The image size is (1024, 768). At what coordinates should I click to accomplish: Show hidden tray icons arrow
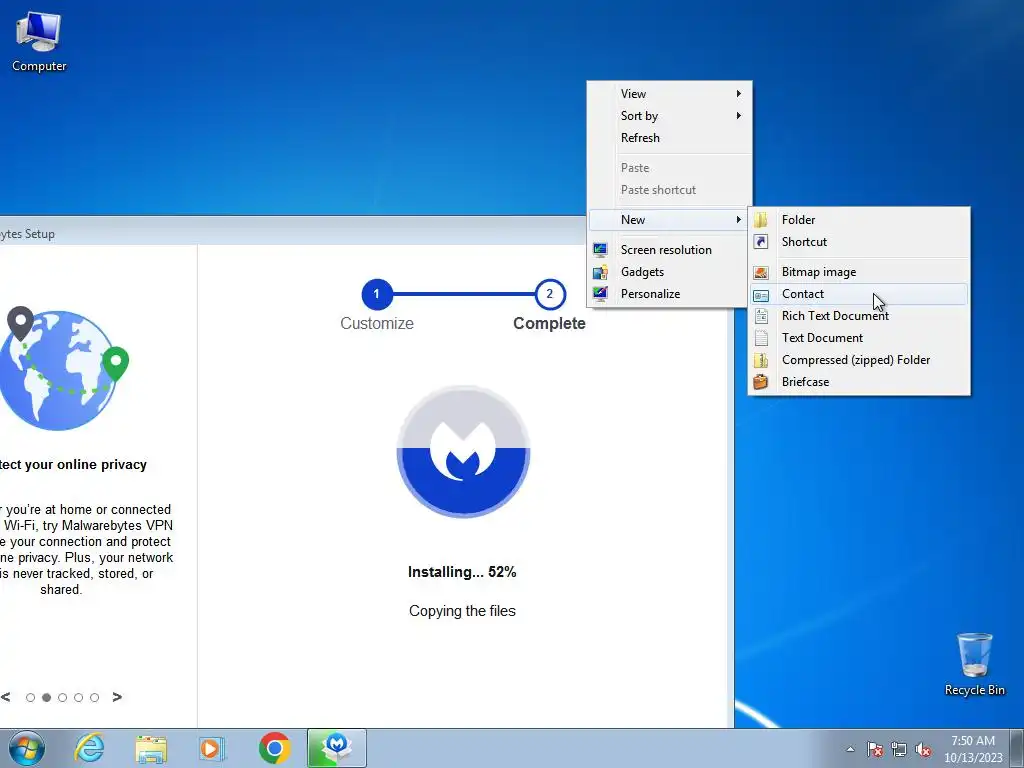tap(850, 749)
